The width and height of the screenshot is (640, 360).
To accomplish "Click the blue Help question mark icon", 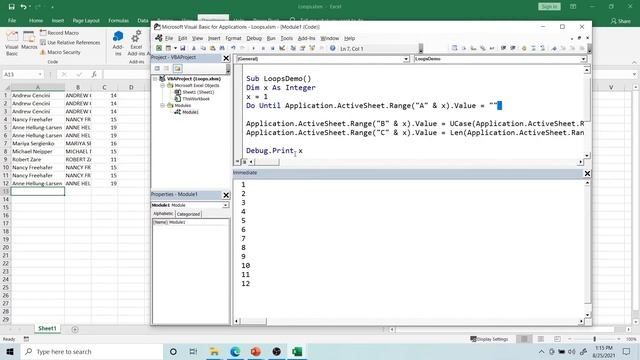I will 333,48.
